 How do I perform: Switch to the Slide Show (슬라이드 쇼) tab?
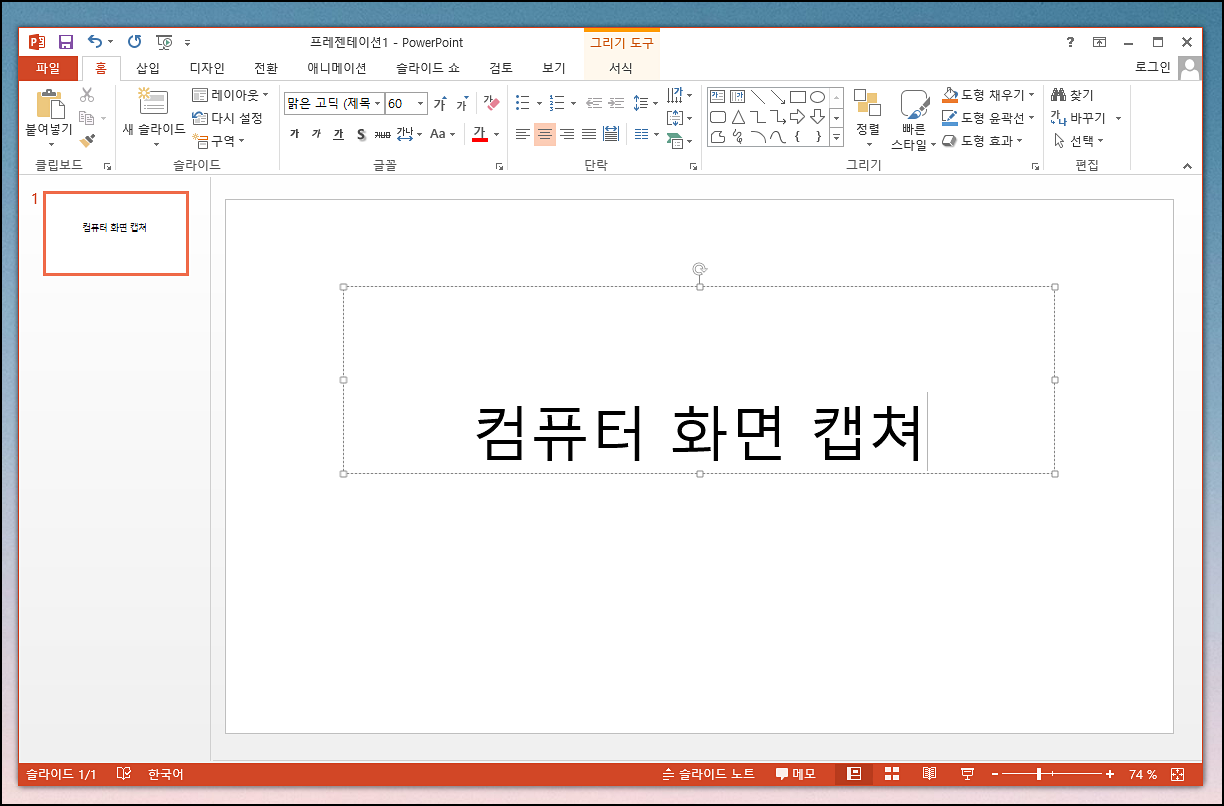(428, 68)
